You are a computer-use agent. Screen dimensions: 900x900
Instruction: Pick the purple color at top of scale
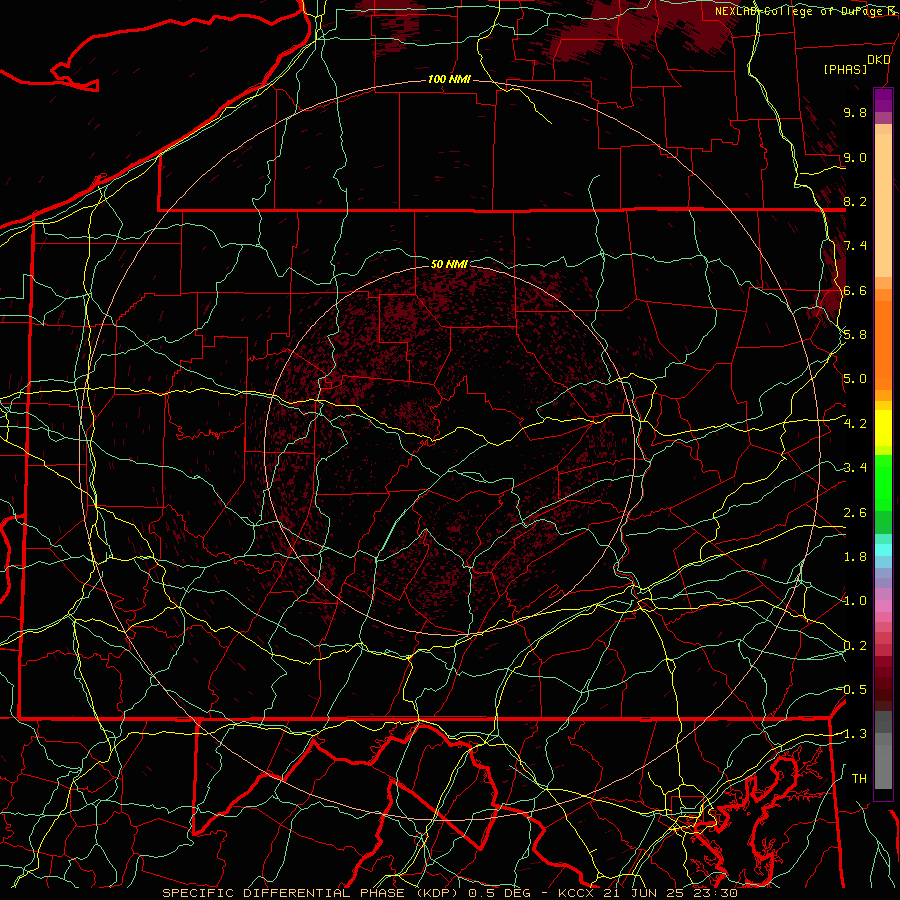883,100
